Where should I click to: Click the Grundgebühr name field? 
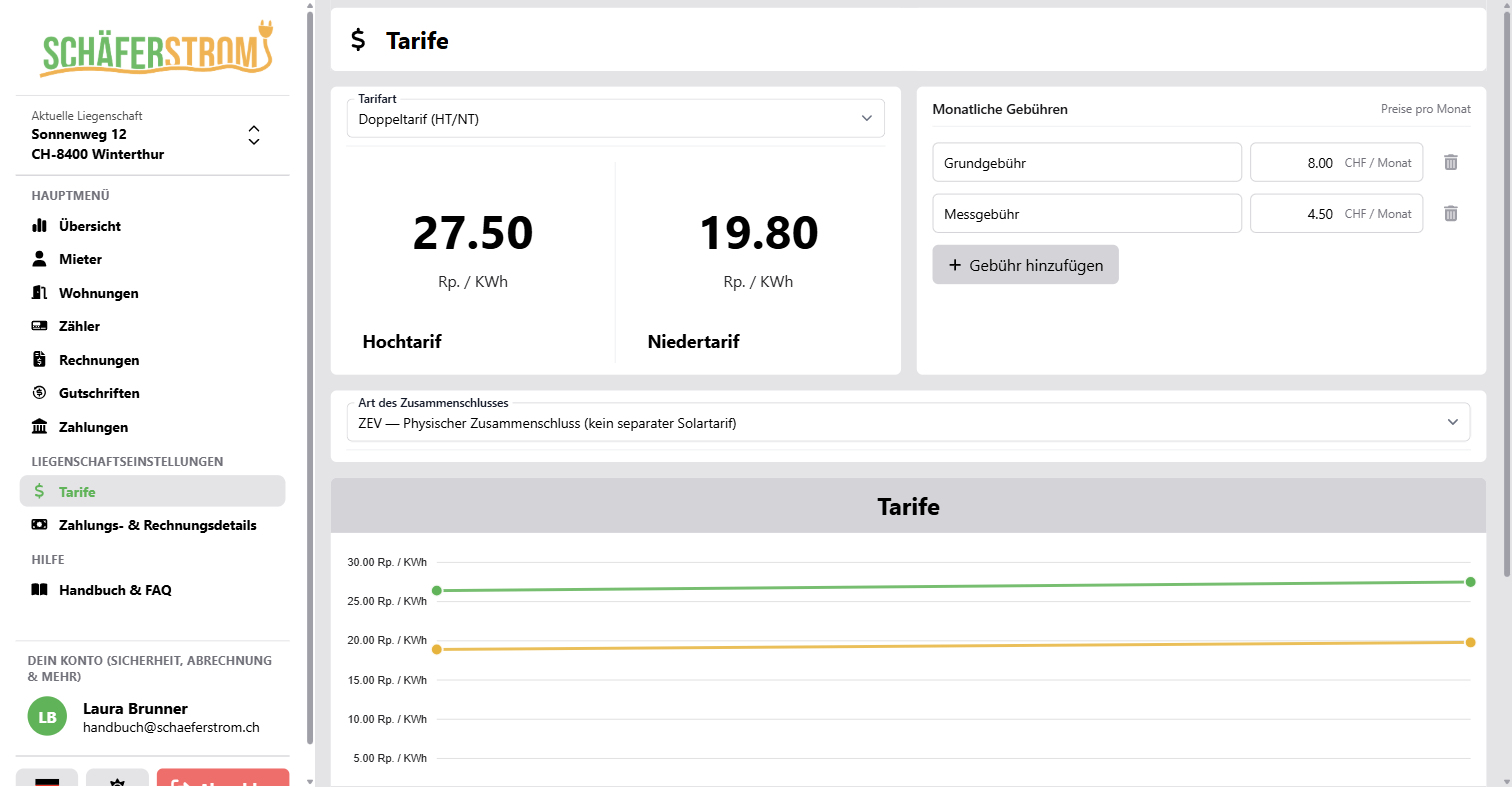(x=1087, y=162)
